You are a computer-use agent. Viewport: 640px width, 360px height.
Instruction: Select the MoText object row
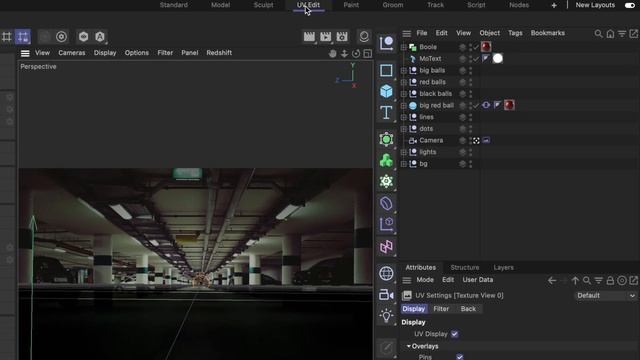tap(430, 59)
